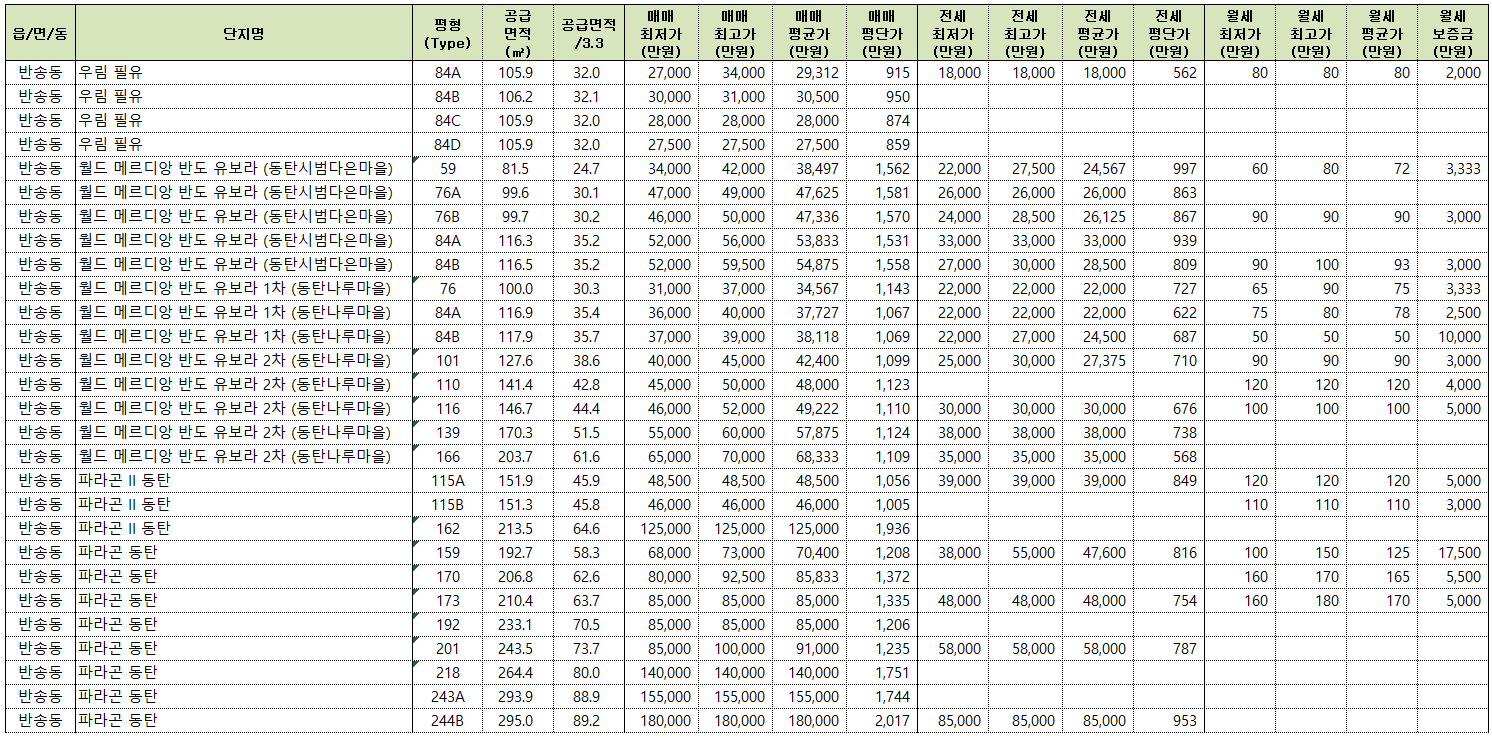Click the 243A type cell

click(x=448, y=697)
